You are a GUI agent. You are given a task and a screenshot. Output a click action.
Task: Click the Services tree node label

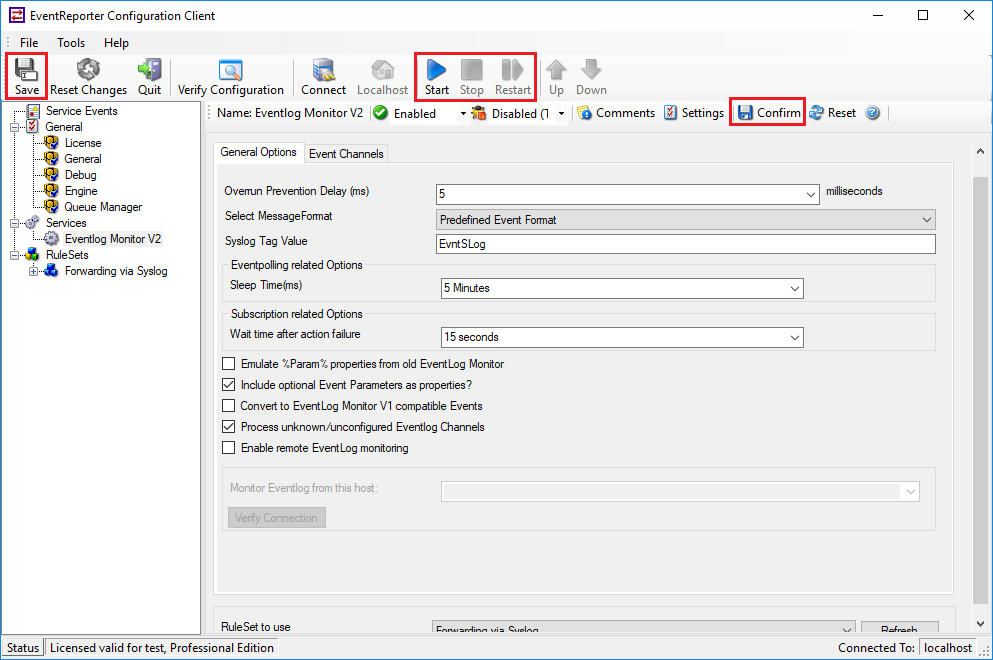pos(66,223)
